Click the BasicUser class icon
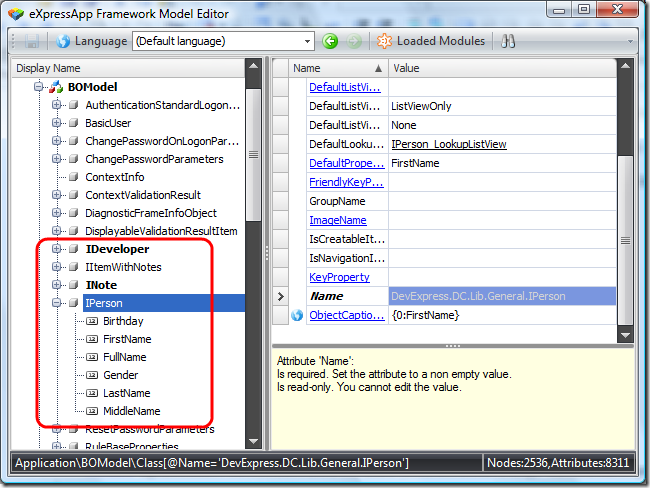650x488 pixels. click(x=74, y=123)
